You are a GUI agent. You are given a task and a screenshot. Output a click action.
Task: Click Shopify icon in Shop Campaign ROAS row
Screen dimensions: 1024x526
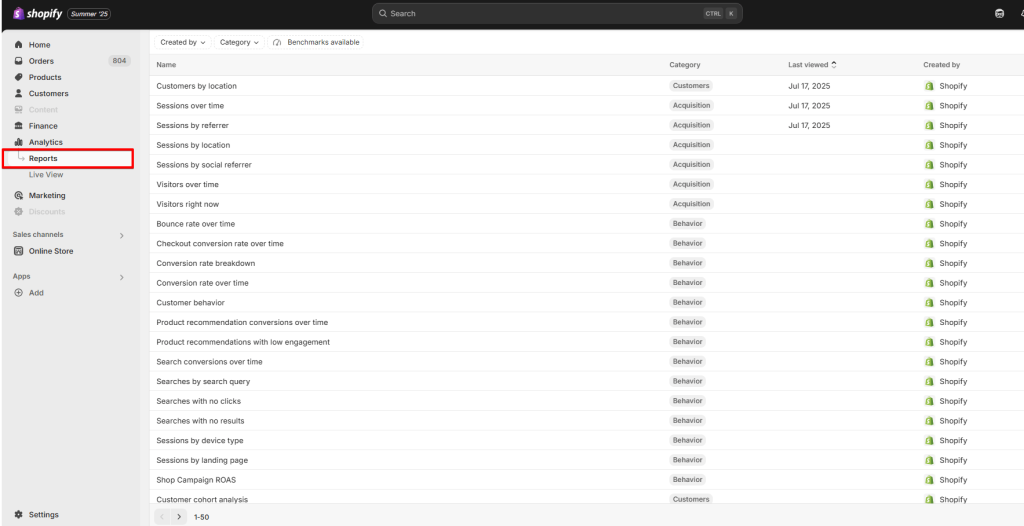click(x=929, y=480)
